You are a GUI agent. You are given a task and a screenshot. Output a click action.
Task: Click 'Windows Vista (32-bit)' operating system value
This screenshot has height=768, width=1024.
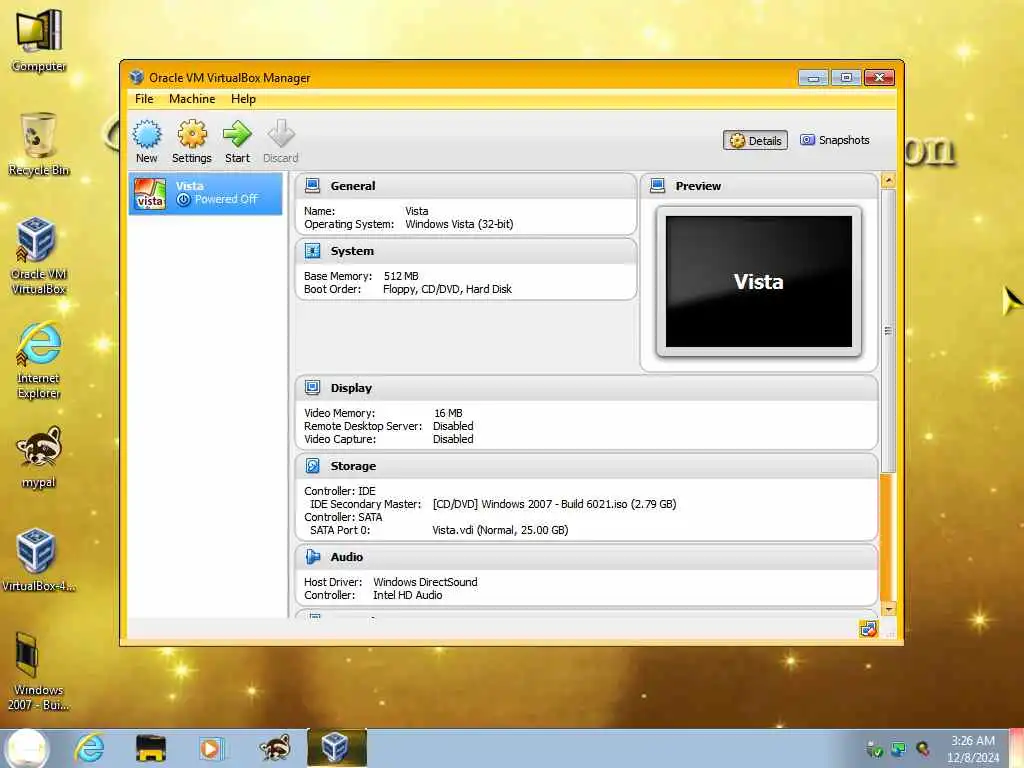click(459, 224)
